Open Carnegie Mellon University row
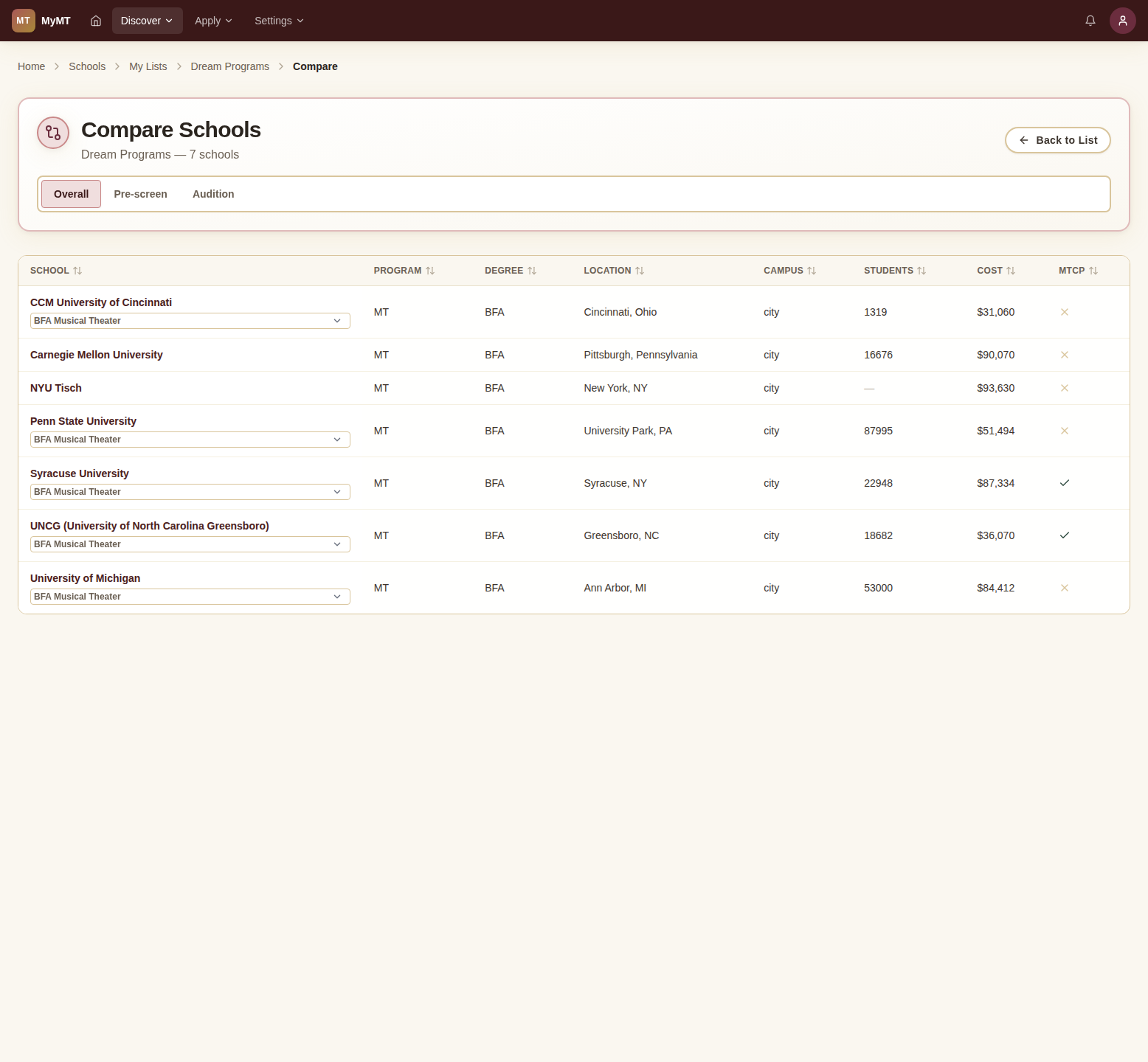Image resolution: width=1148 pixels, height=1062 pixels. pos(97,355)
